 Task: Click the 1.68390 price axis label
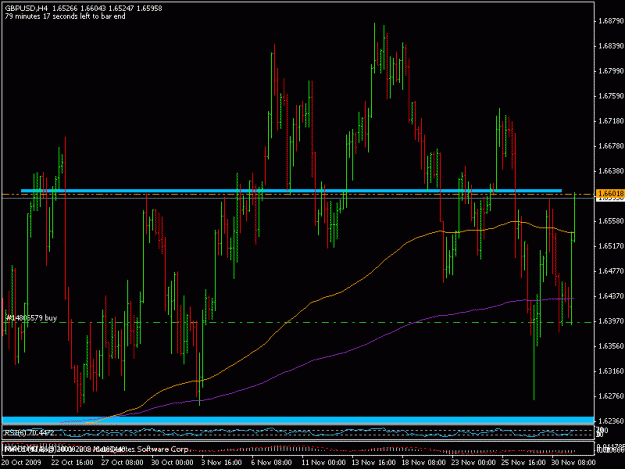point(611,46)
